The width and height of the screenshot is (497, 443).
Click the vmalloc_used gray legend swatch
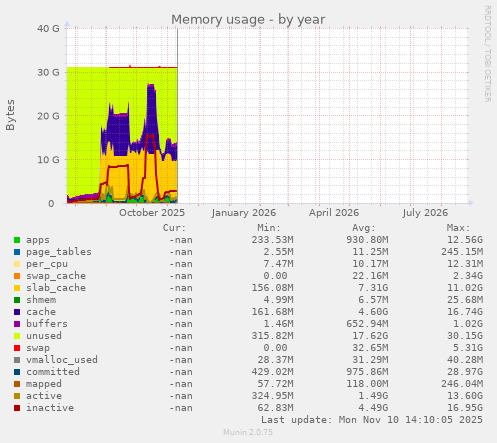[x=17, y=360]
